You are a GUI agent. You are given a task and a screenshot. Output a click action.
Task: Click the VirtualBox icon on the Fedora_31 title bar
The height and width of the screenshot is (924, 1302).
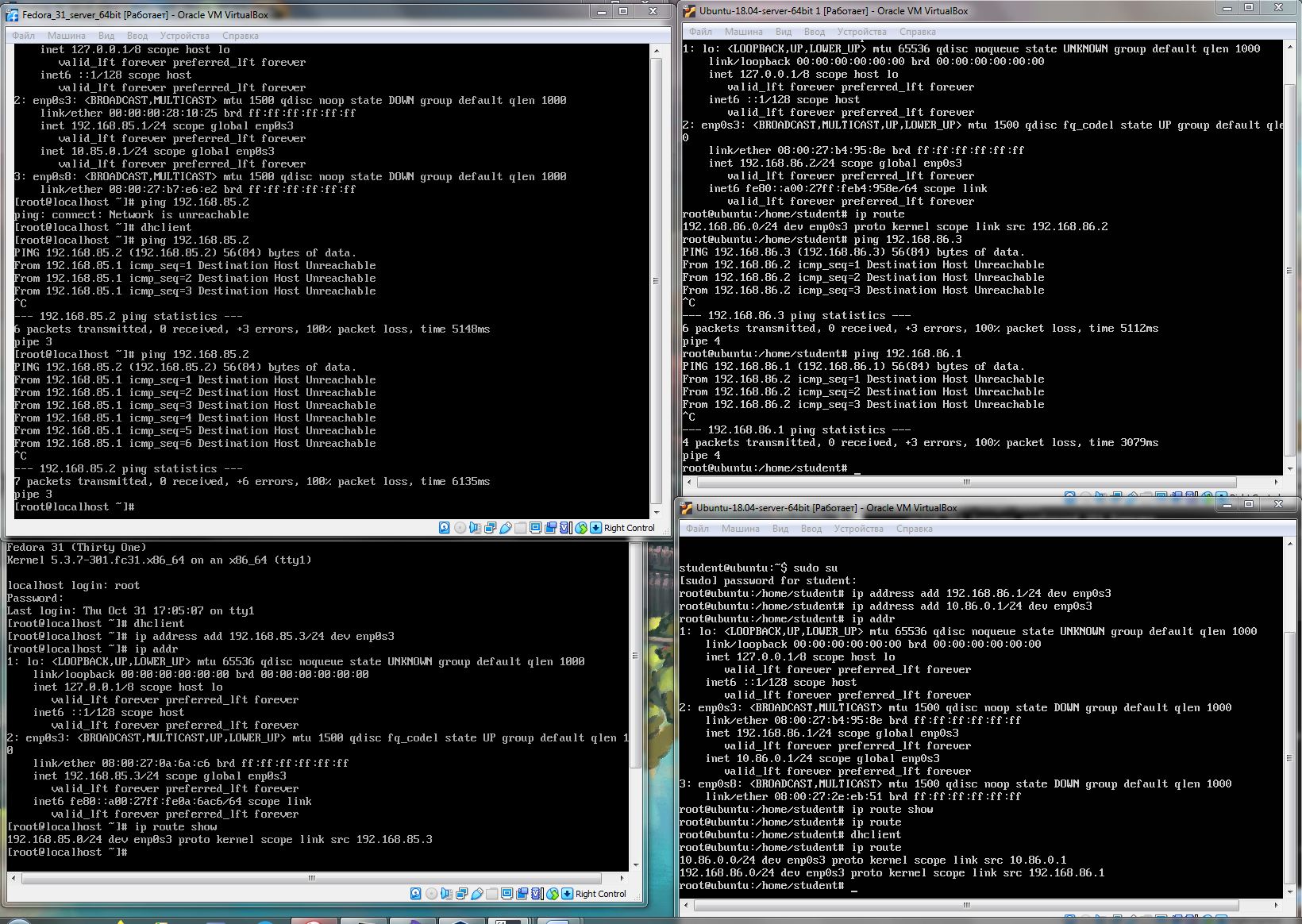click(x=13, y=14)
